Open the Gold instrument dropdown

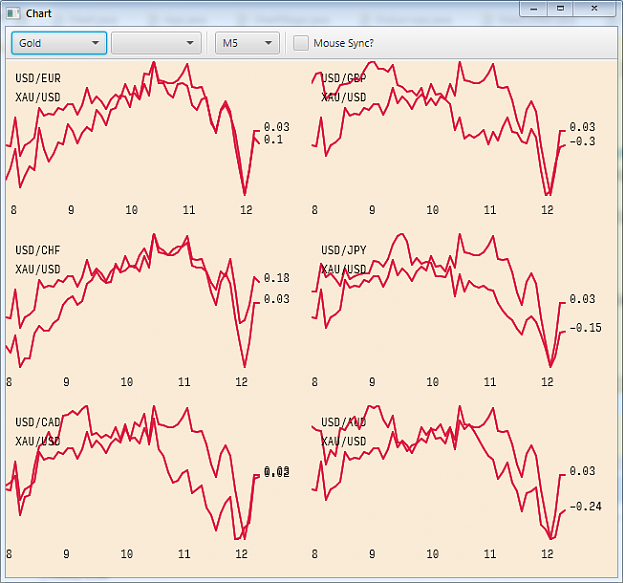59,43
